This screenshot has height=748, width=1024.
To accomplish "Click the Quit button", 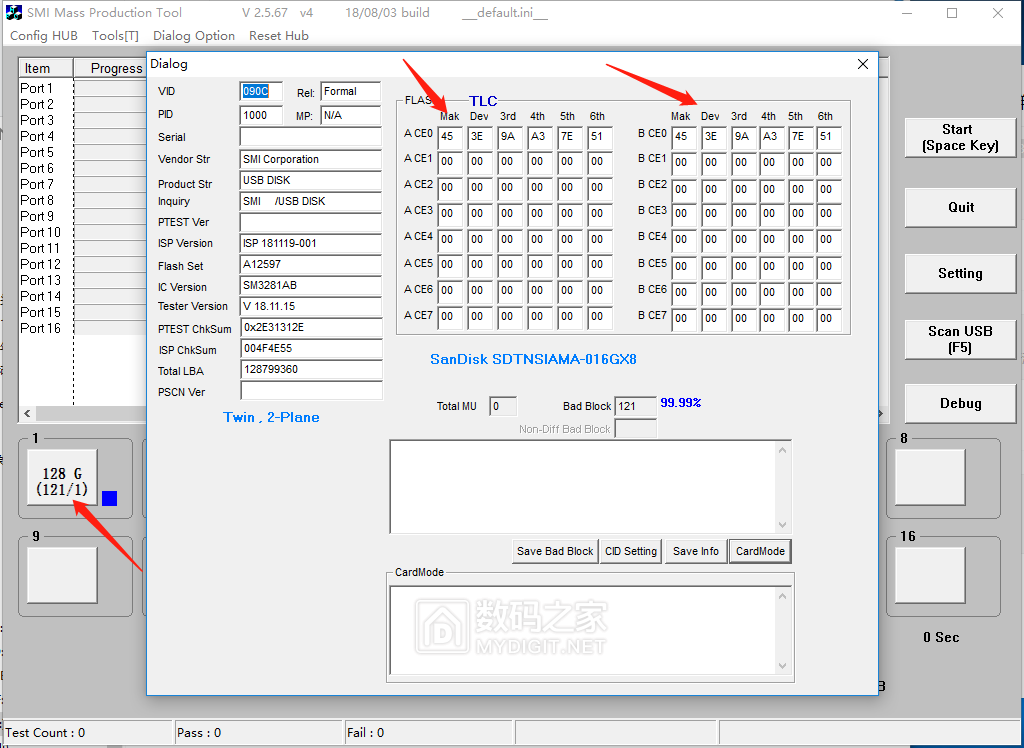I will 960,207.
